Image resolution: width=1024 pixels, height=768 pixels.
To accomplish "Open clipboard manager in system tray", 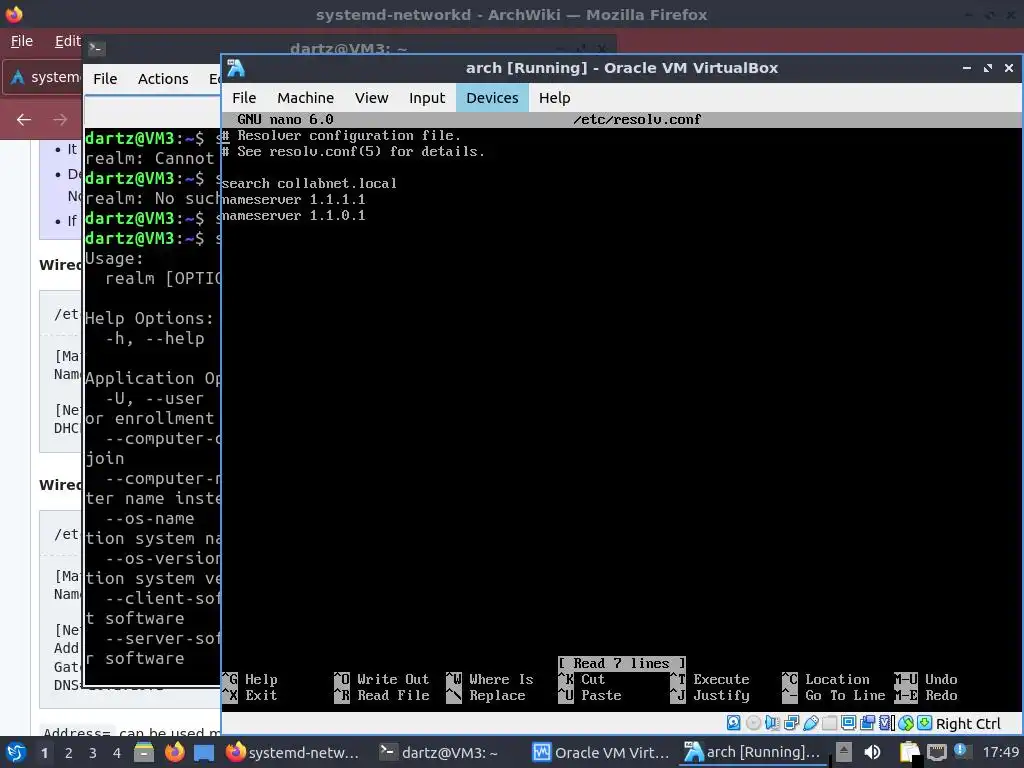I will [908, 752].
